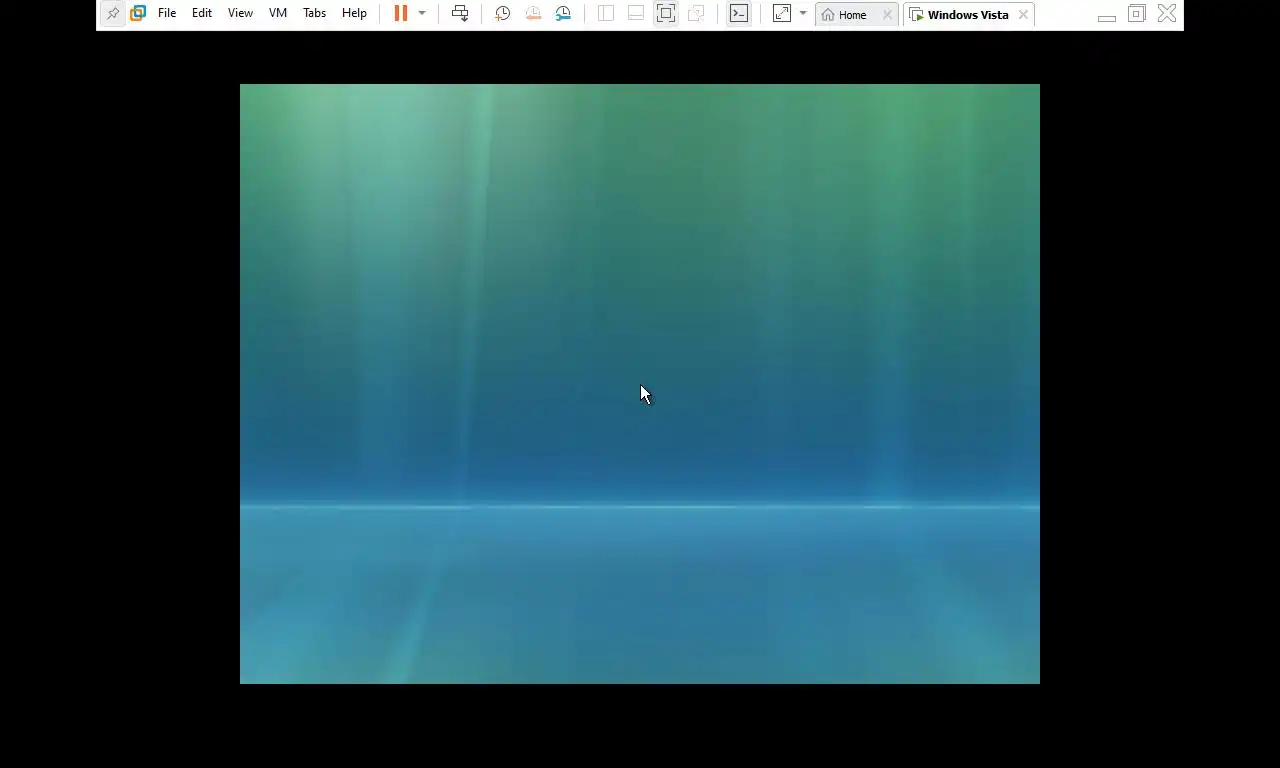Click the VMware Workstation logo icon
1280x768 pixels.
138,14
